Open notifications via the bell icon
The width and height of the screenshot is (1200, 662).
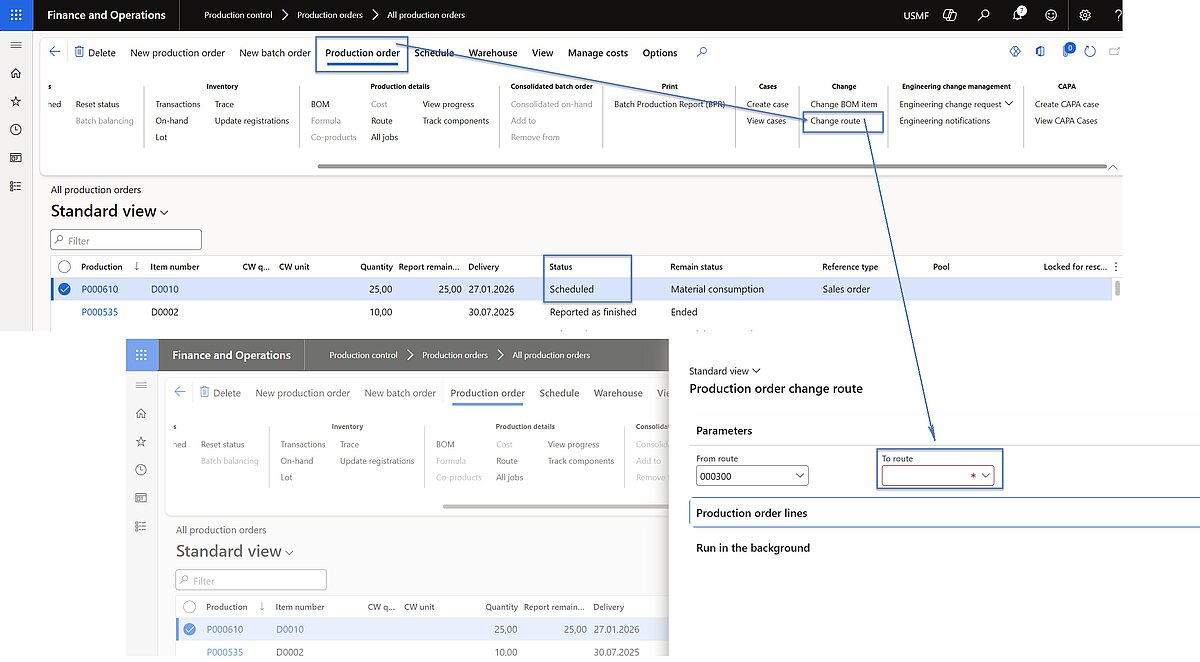(x=1018, y=15)
